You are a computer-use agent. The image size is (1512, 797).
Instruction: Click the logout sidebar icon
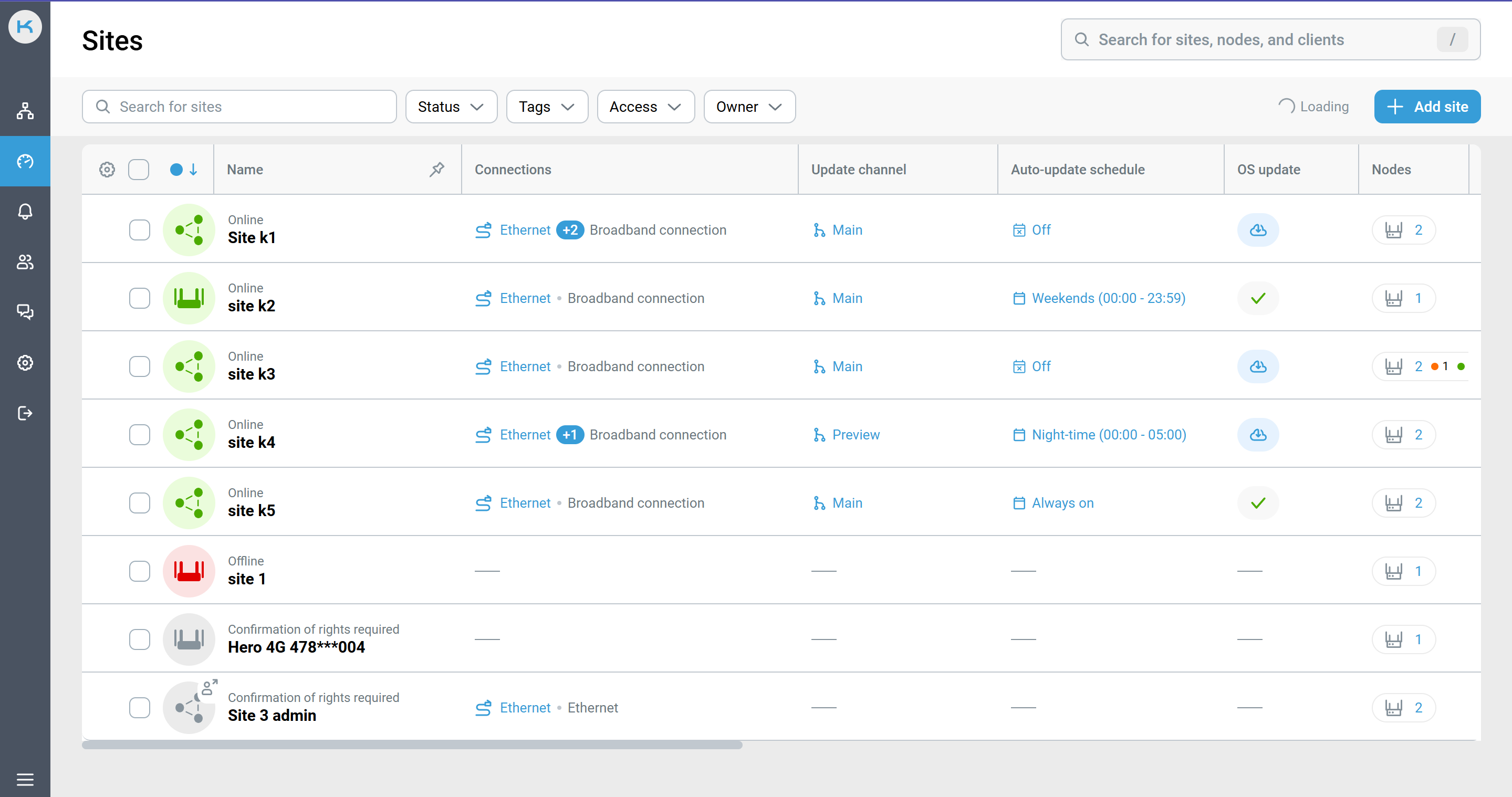coord(25,413)
